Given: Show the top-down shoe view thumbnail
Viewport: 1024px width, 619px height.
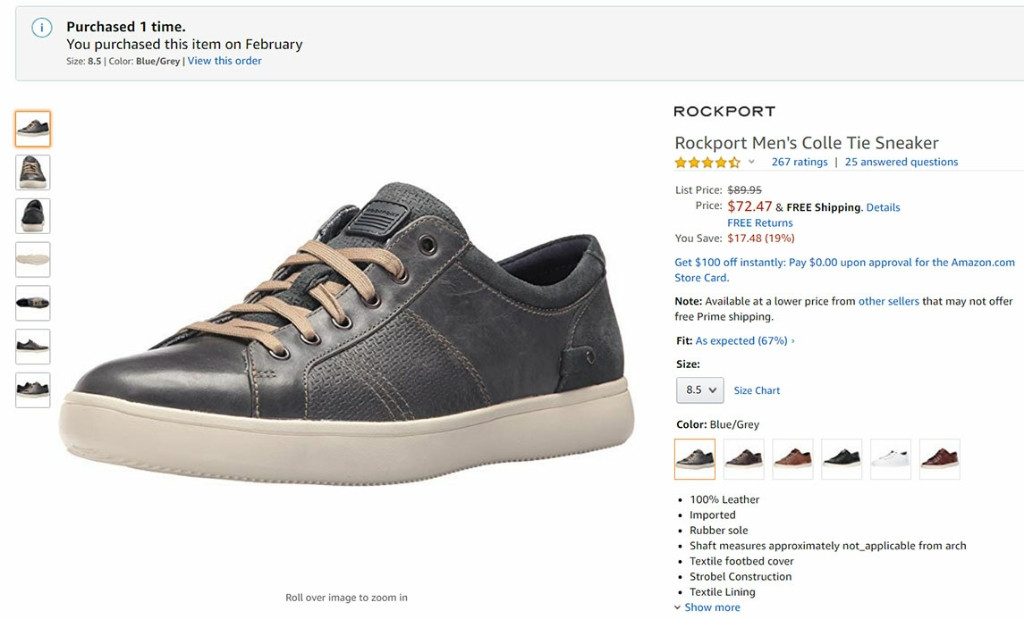Looking at the screenshot, I should point(33,302).
